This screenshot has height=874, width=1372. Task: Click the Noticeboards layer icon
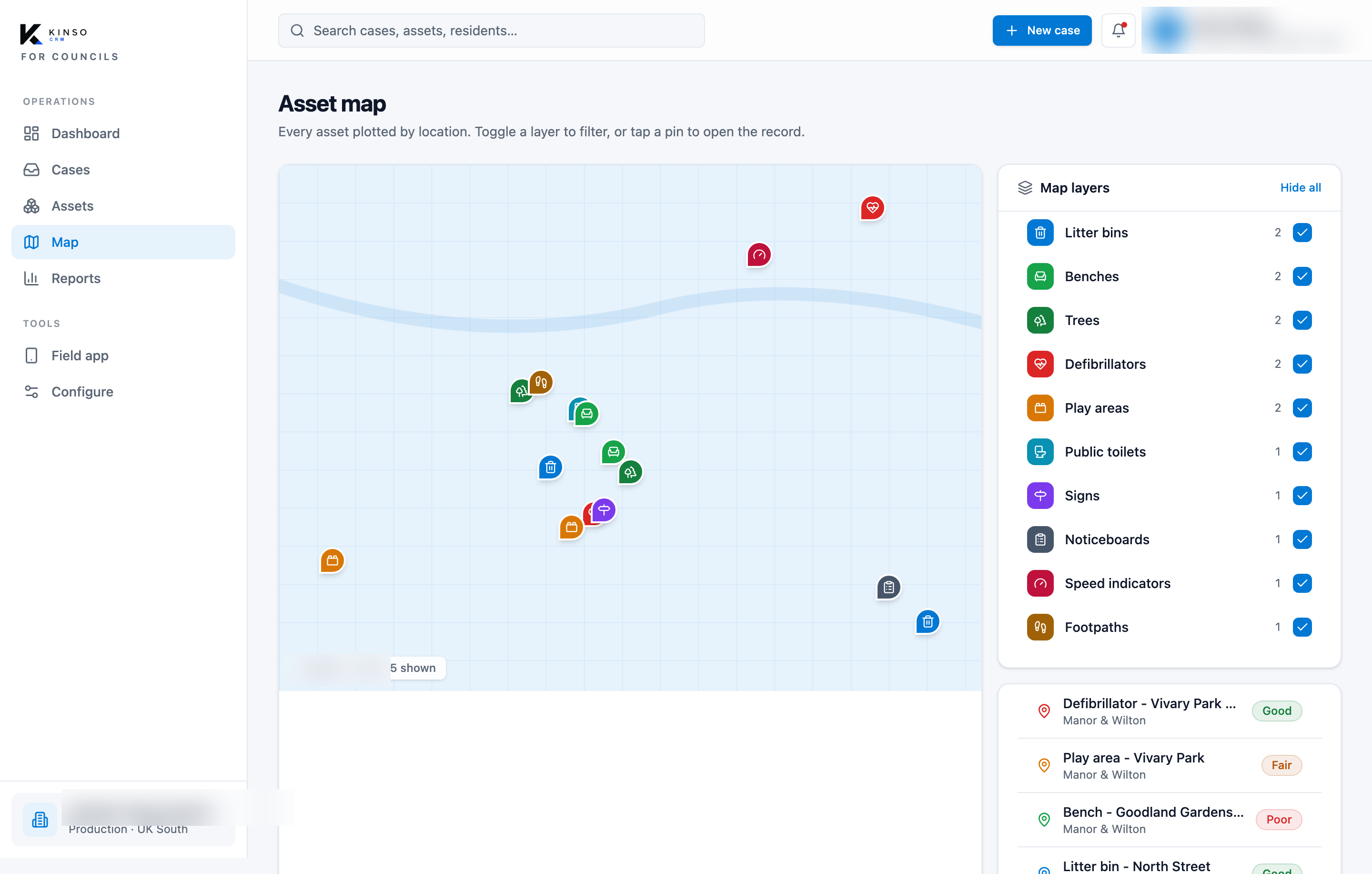pyautogui.click(x=1040, y=540)
